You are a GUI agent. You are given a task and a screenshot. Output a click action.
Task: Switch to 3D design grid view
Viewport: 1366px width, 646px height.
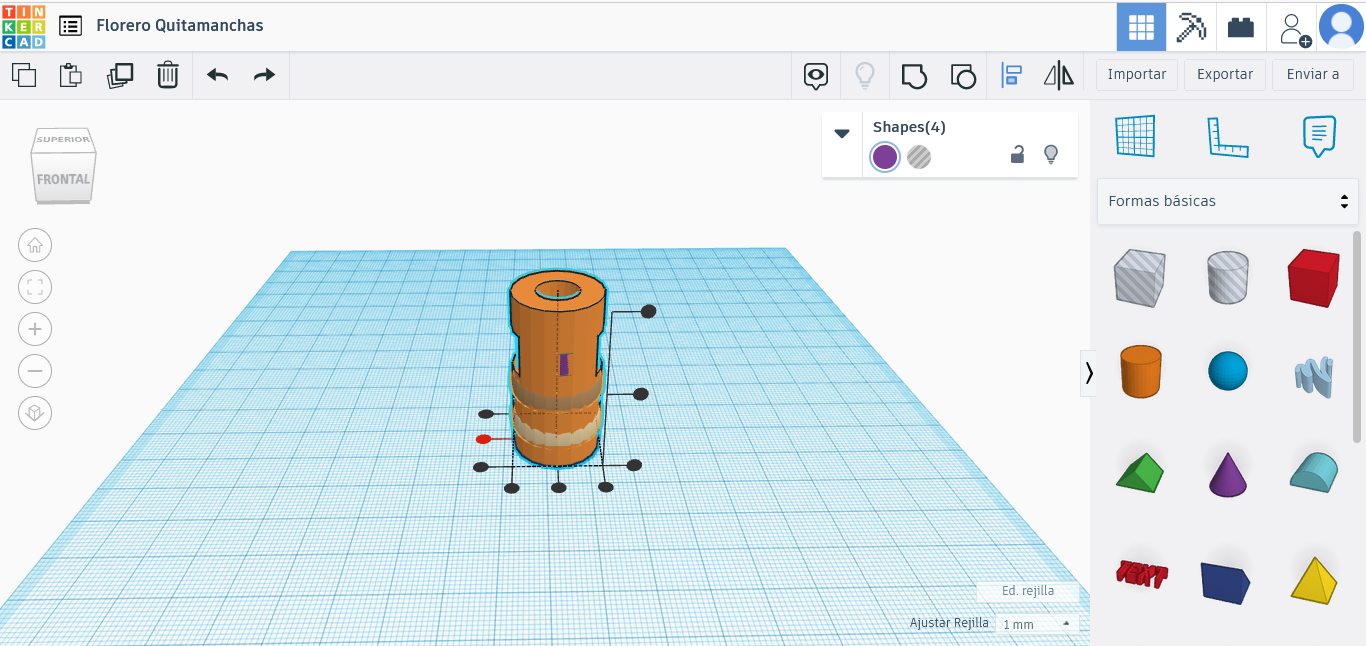[1141, 27]
